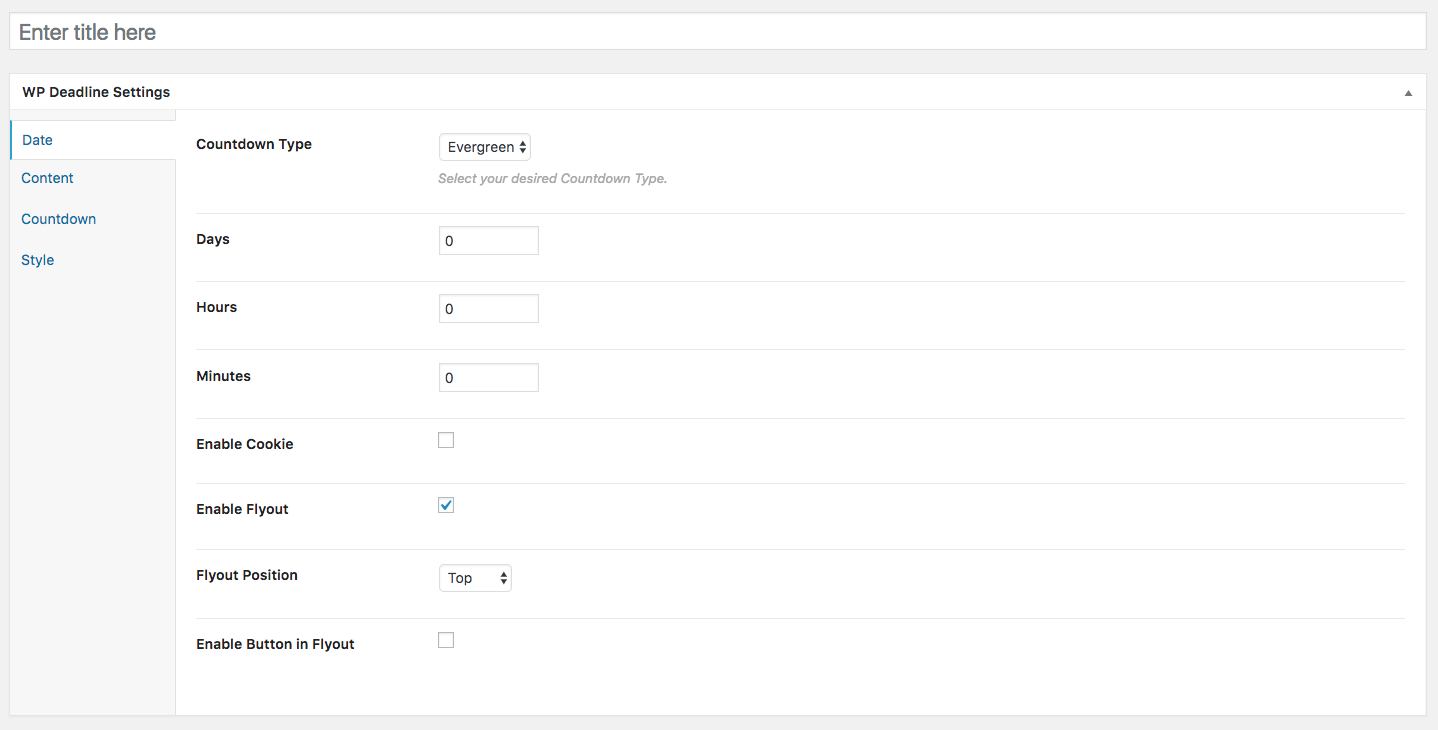Click the Countdown Type label
Viewport: 1438px width, 730px height.
(x=254, y=144)
